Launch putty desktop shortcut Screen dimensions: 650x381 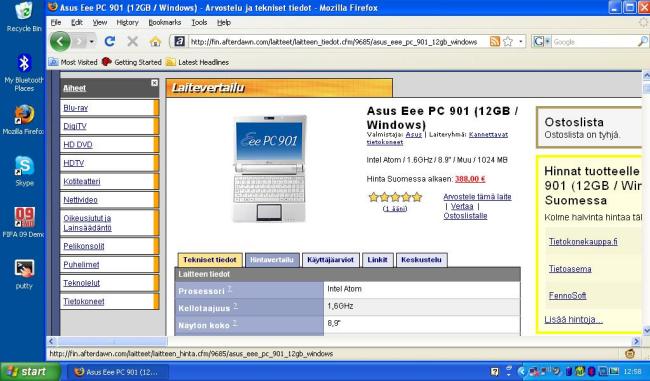click(24, 274)
